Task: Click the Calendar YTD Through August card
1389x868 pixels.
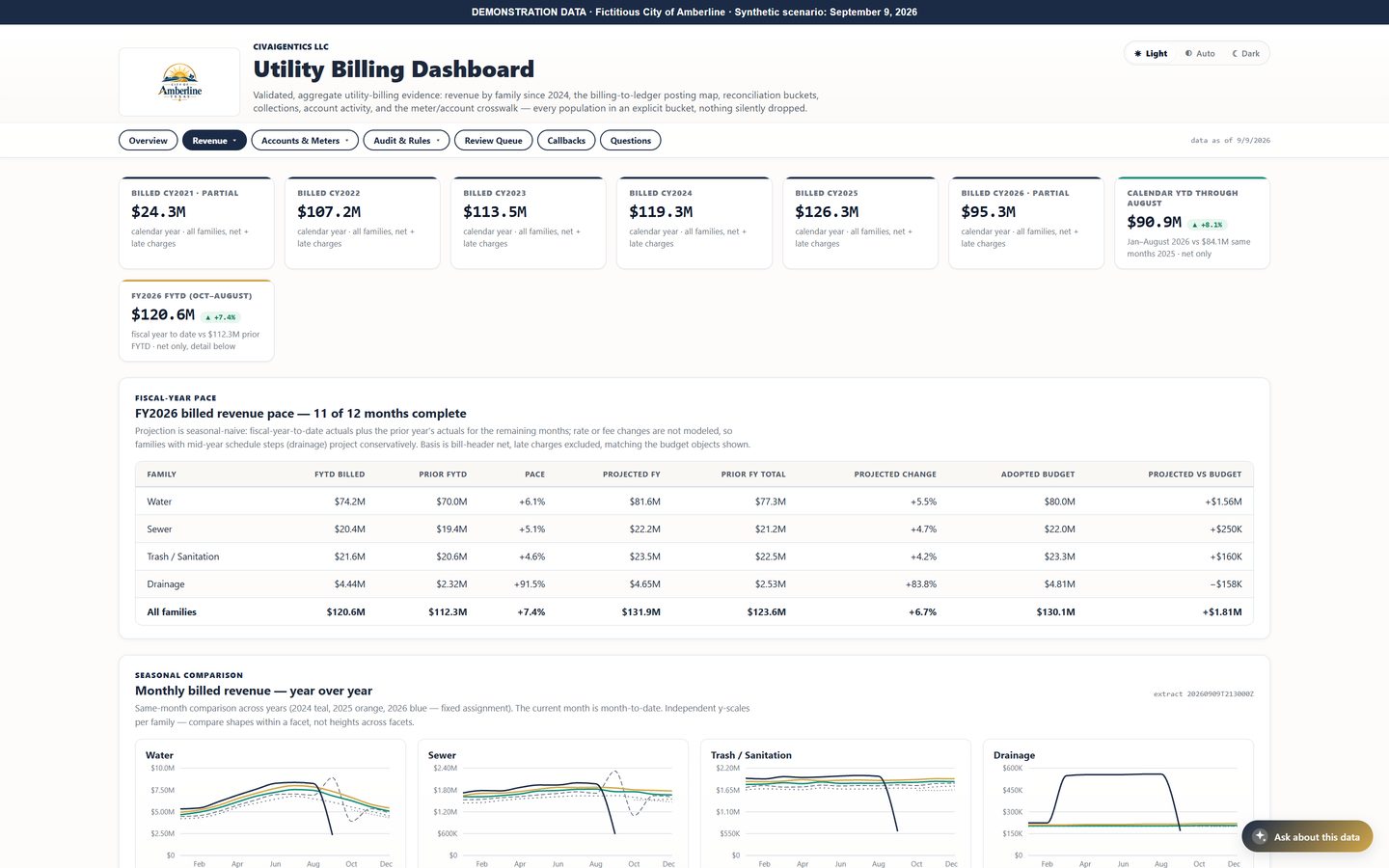Action: (x=1192, y=223)
